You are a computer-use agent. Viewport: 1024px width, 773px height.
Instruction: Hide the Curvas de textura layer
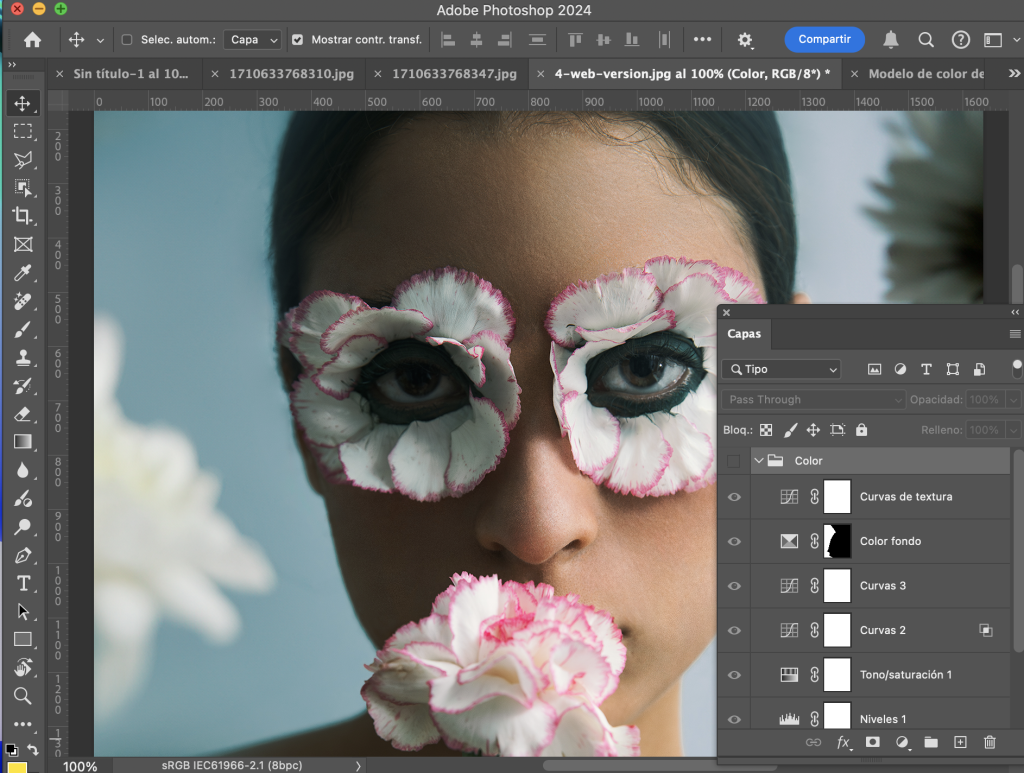pos(735,497)
